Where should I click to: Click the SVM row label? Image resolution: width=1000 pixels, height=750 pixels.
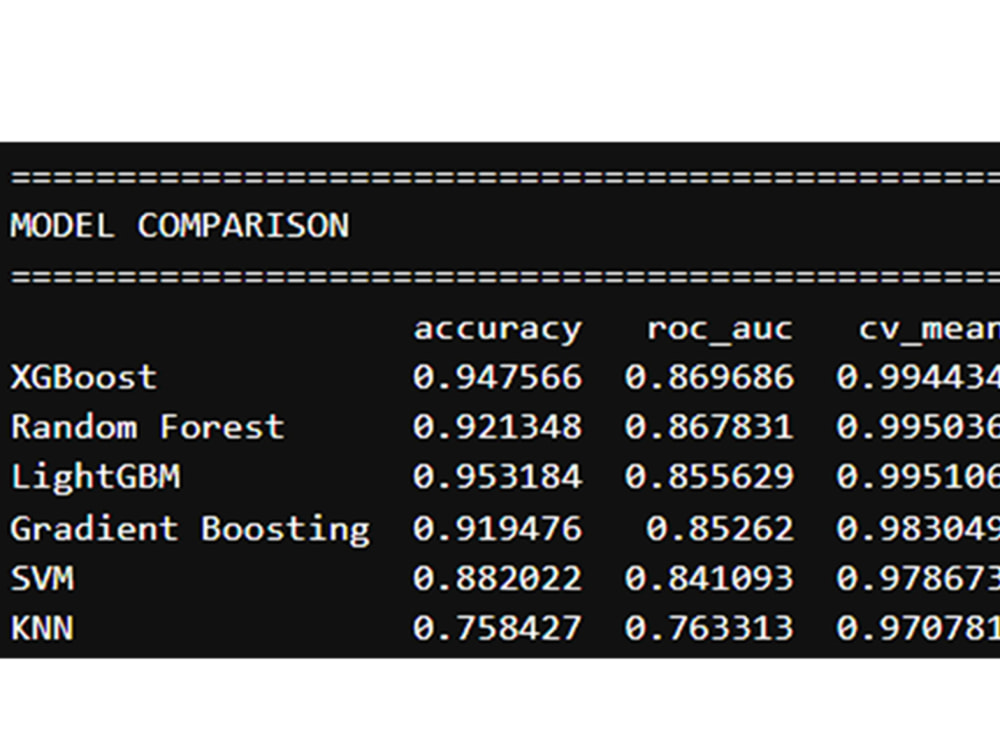pyautogui.click(x=42, y=578)
